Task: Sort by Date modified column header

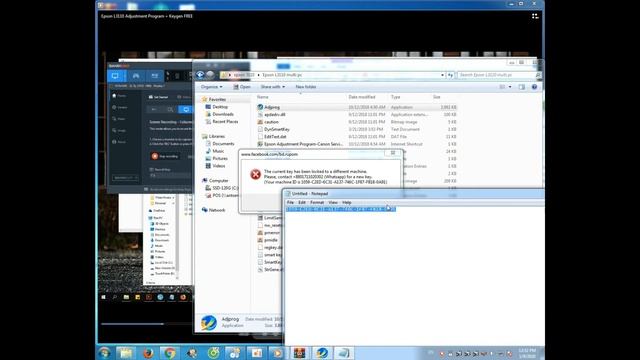Action: [362, 97]
